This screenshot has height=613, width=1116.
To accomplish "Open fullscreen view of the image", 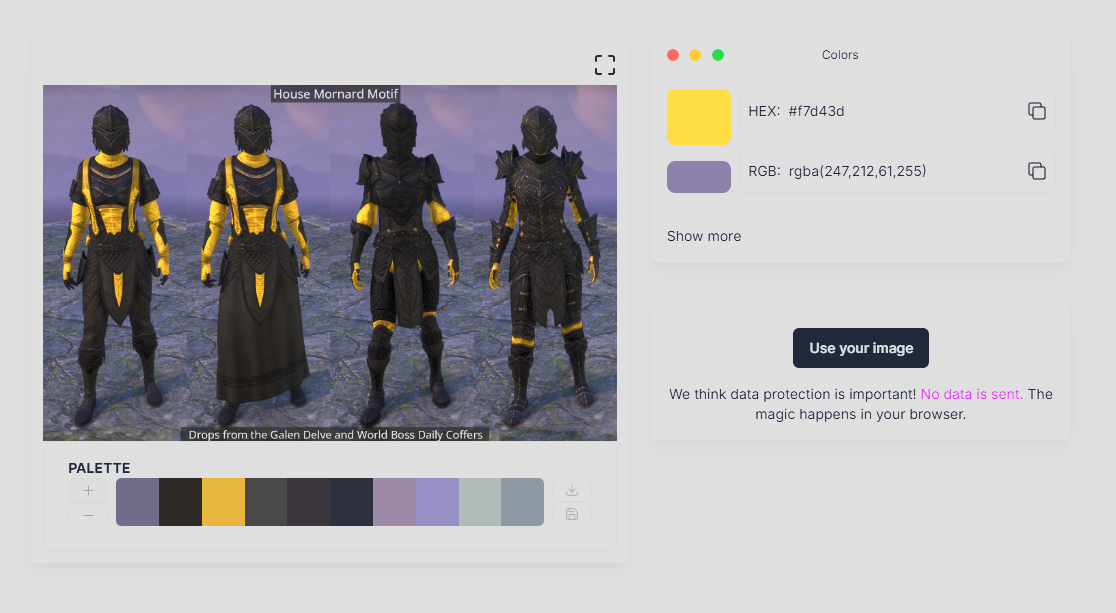I will click(x=605, y=65).
